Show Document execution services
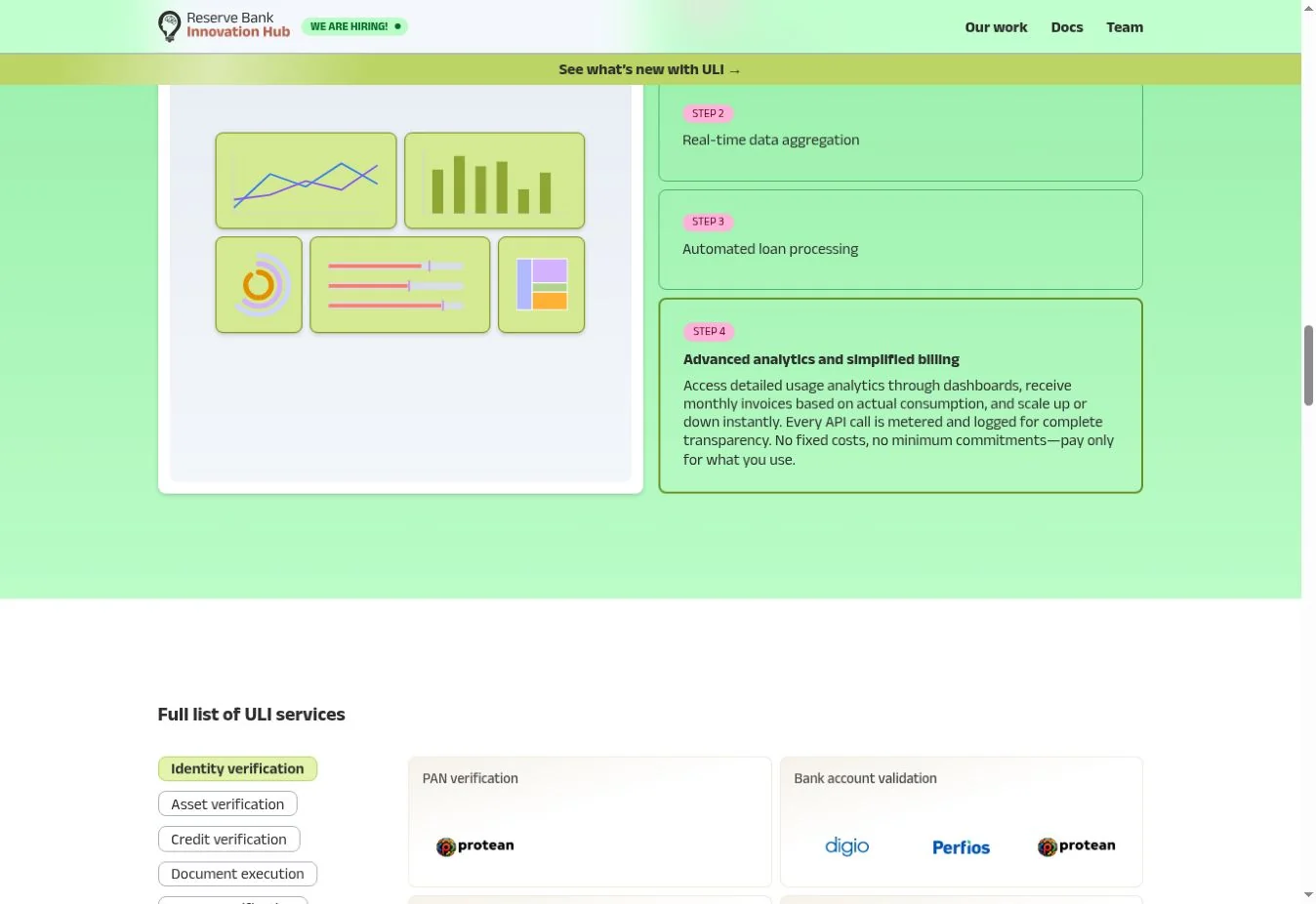1316x904 pixels. coord(237,874)
